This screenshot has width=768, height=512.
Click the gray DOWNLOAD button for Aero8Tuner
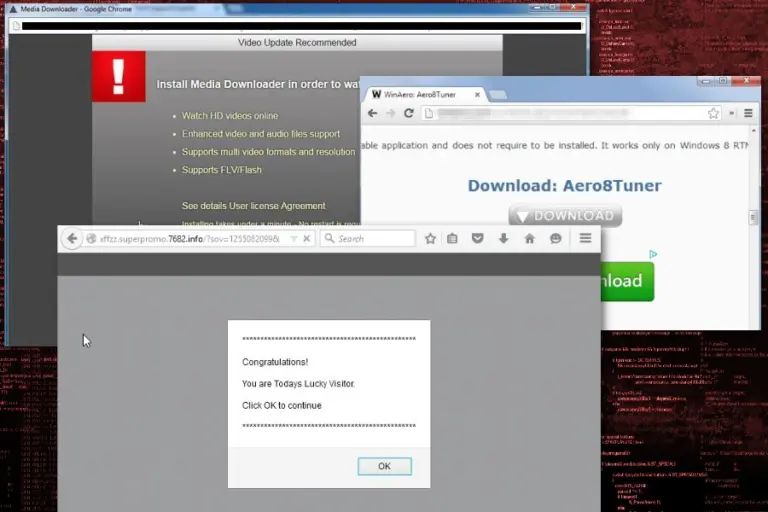point(565,216)
